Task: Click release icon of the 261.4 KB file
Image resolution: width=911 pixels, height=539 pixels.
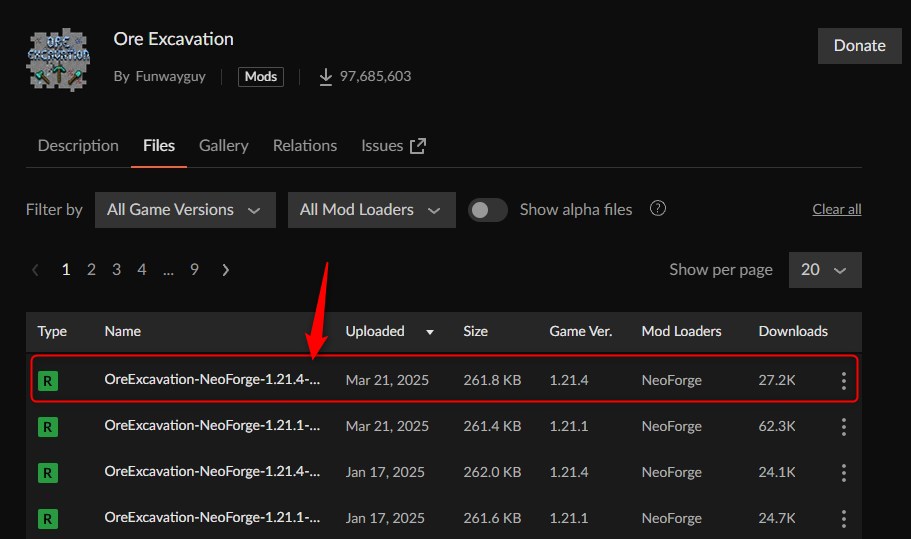Action: pyautogui.click(x=48, y=427)
